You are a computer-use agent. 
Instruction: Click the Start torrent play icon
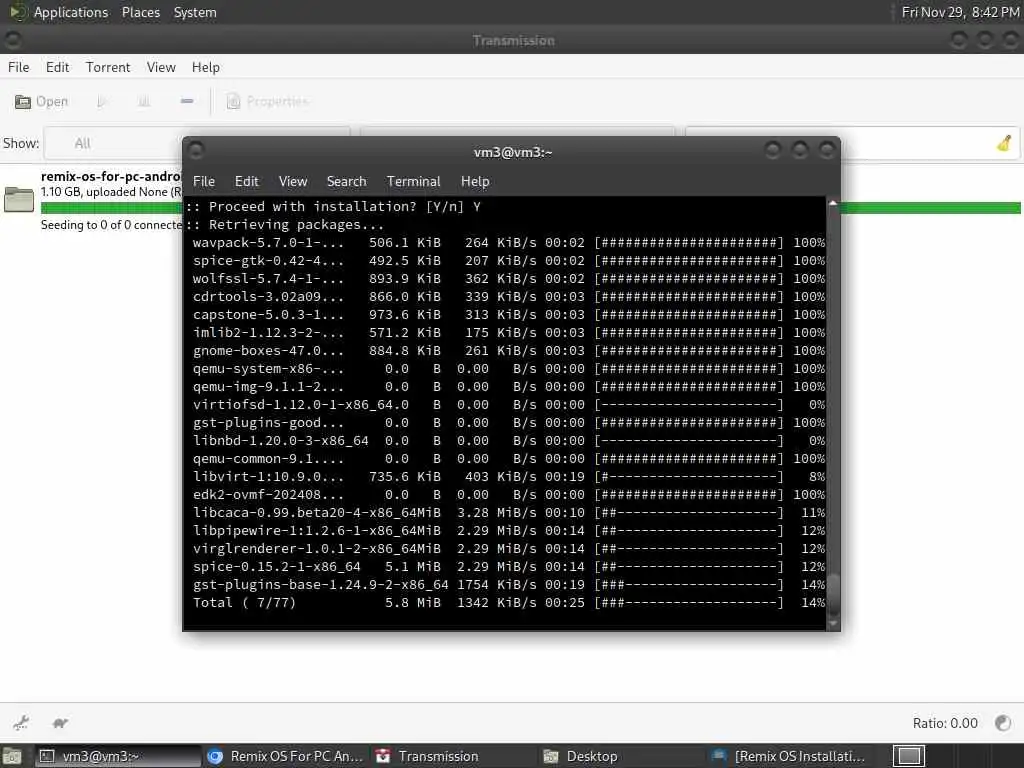point(102,101)
